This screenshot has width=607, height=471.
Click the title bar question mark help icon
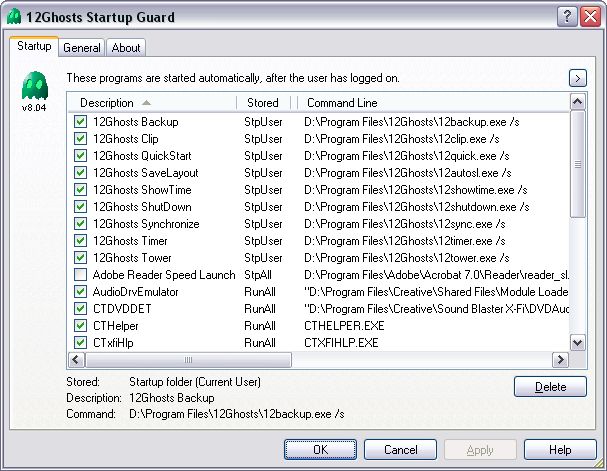tap(567, 17)
